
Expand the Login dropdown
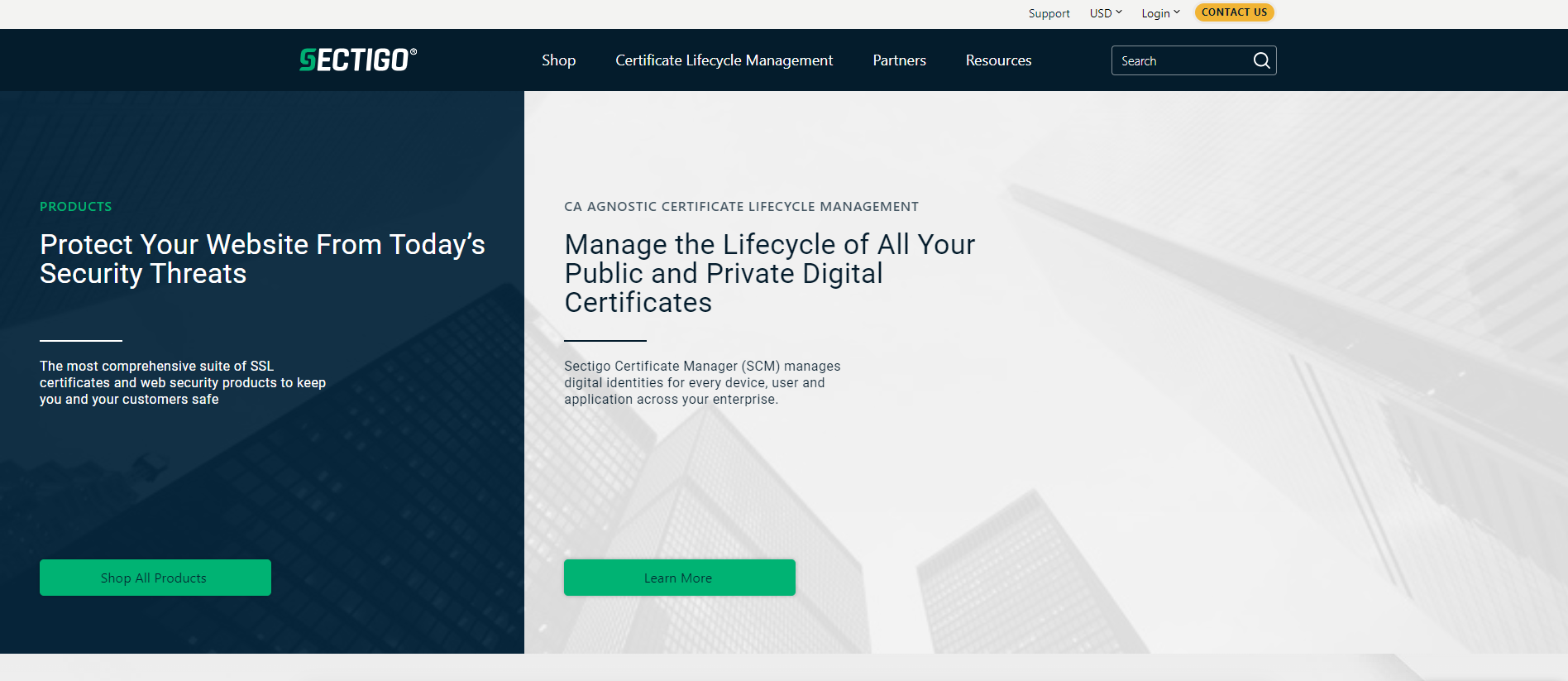pos(1160,13)
